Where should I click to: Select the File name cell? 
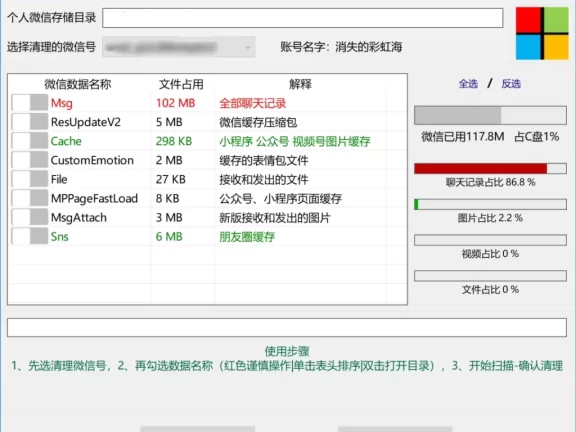click(x=59, y=179)
